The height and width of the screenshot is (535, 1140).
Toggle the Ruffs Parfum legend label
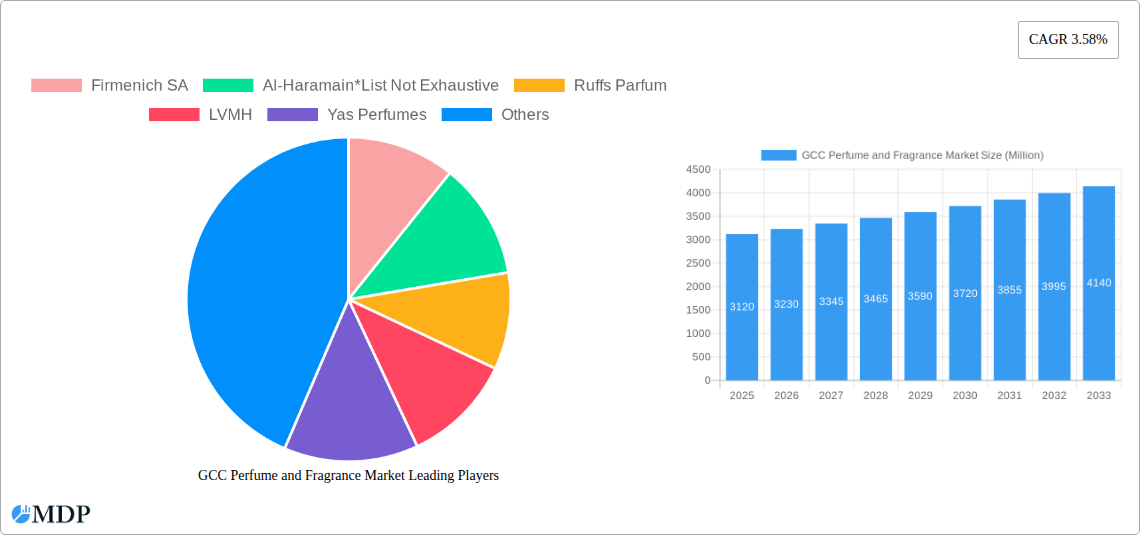(620, 86)
